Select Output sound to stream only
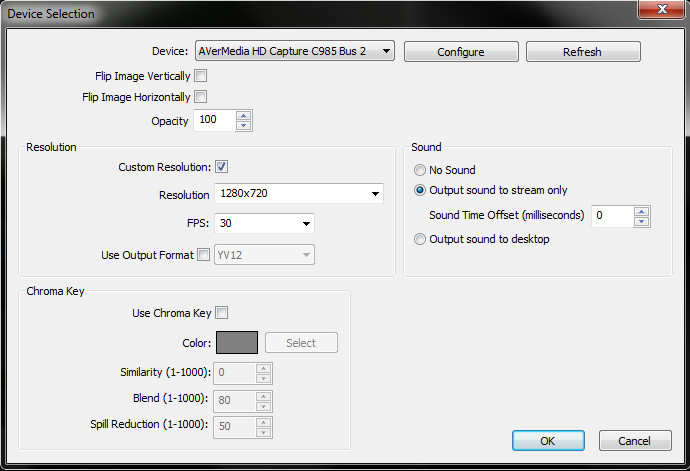The height and width of the screenshot is (471, 690). [x=420, y=190]
